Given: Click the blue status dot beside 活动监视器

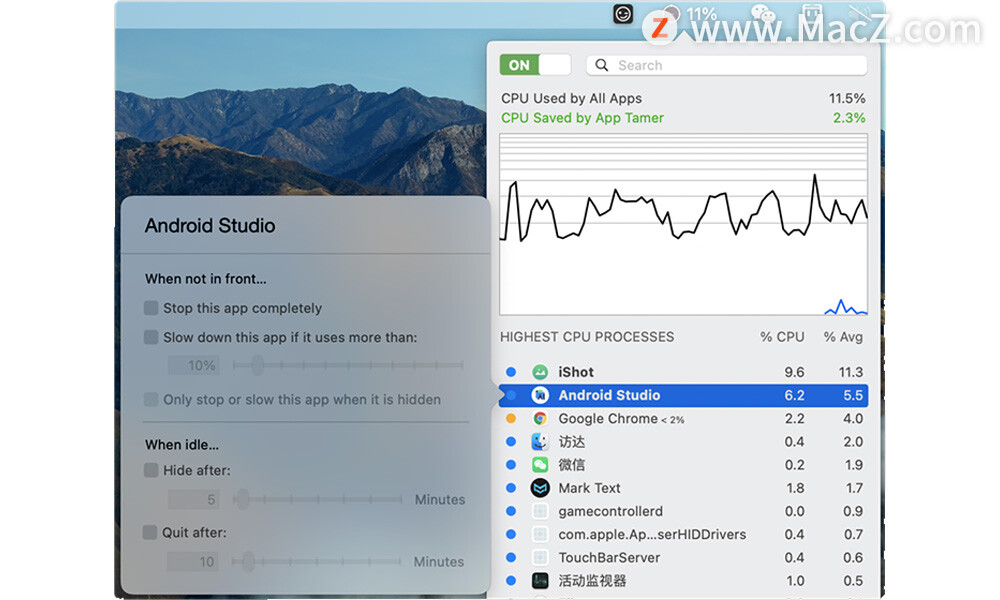Looking at the screenshot, I should pos(511,581).
